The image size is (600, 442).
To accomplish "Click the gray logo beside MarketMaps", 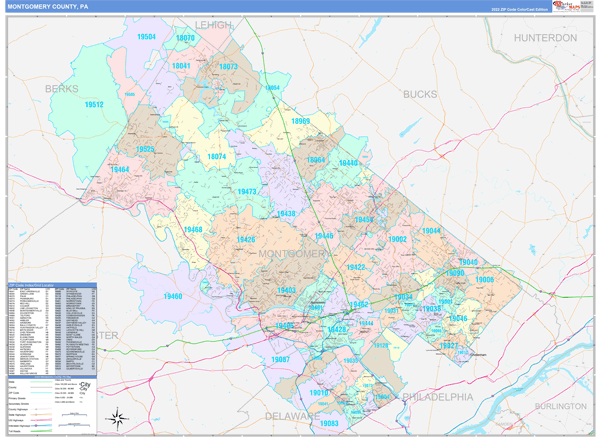I will pyautogui.click(x=587, y=6).
